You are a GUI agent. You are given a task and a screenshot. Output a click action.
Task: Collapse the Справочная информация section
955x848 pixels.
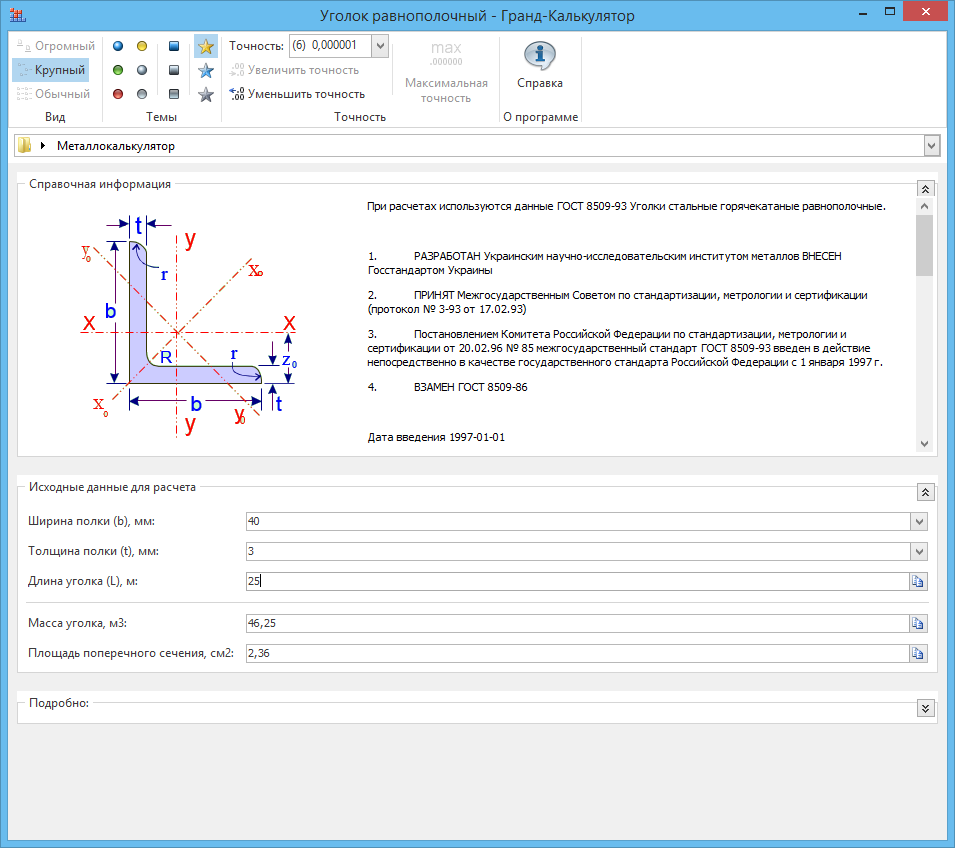[925, 189]
